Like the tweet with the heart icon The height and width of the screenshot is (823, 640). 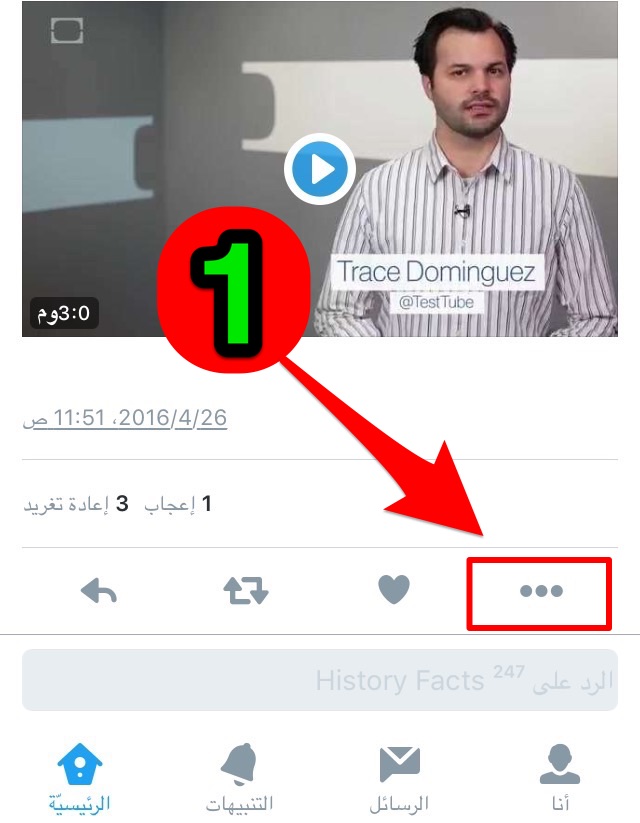click(394, 589)
